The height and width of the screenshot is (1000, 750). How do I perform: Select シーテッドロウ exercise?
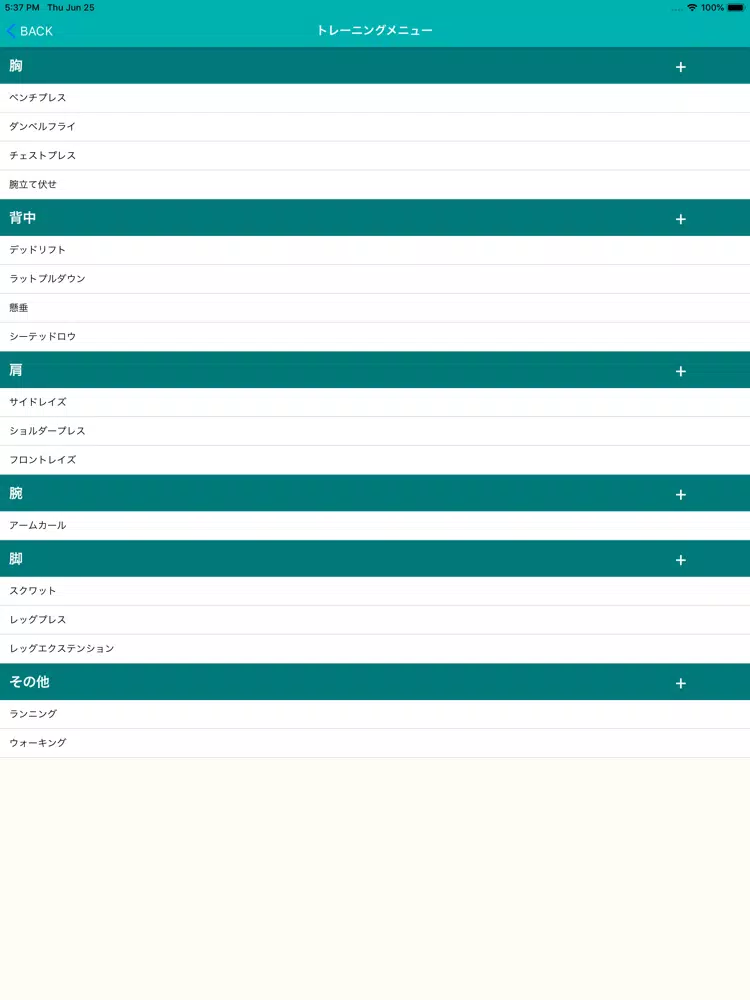coord(375,337)
